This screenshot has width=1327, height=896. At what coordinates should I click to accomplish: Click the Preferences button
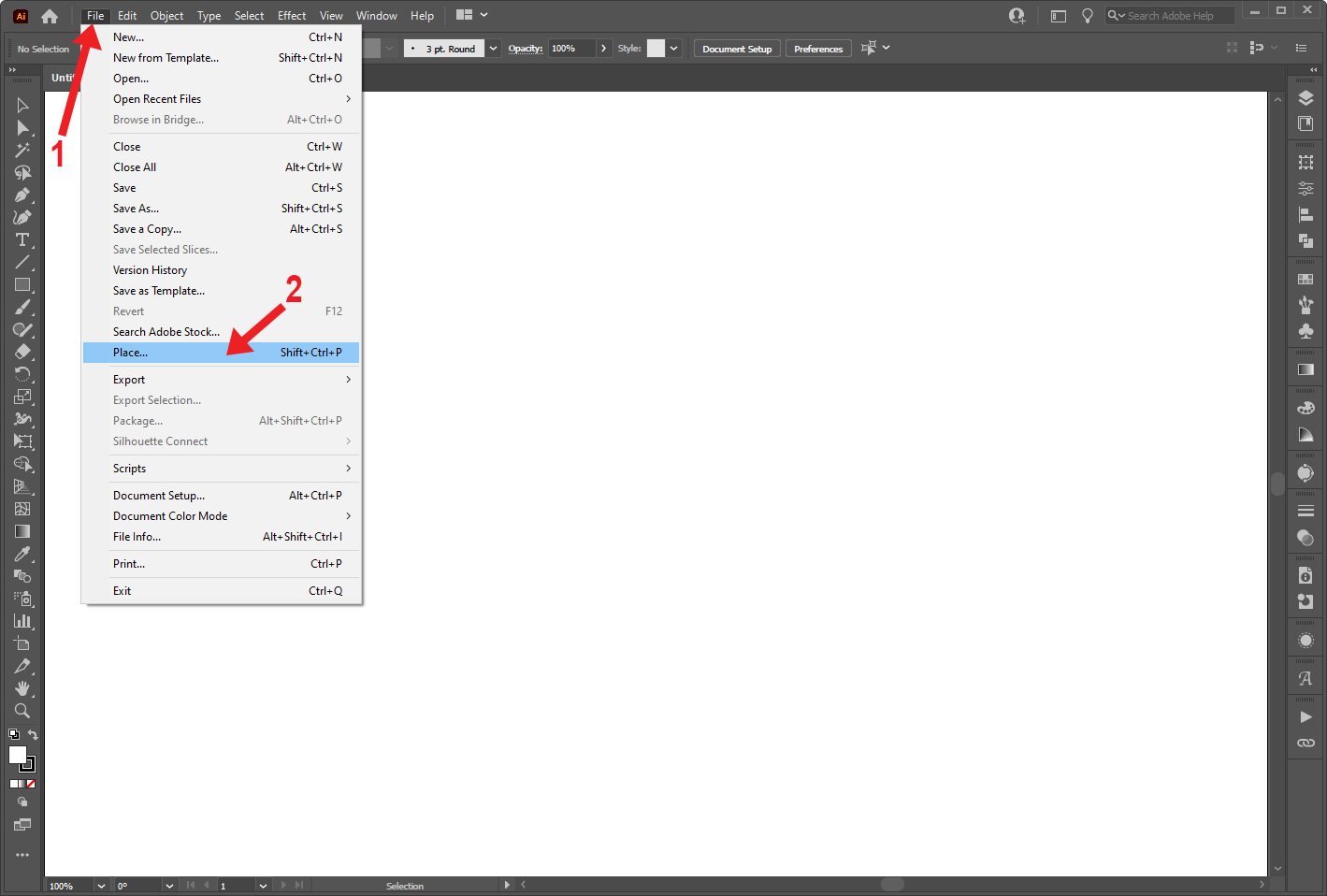pos(818,49)
